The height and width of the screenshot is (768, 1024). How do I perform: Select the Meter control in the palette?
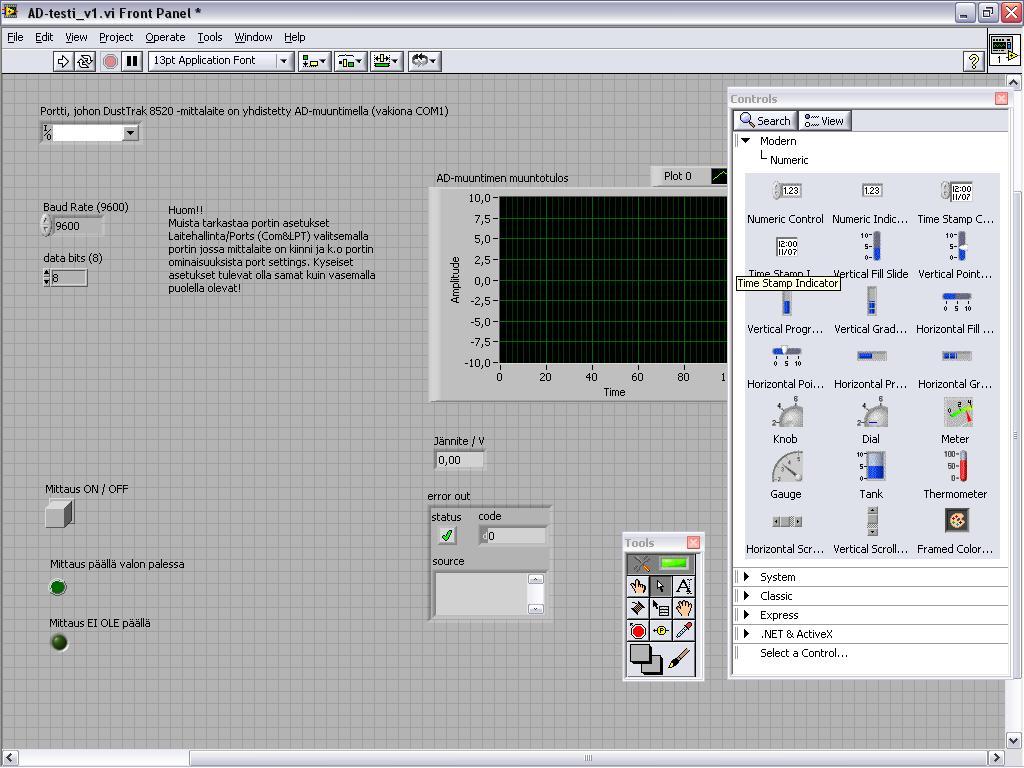click(955, 421)
